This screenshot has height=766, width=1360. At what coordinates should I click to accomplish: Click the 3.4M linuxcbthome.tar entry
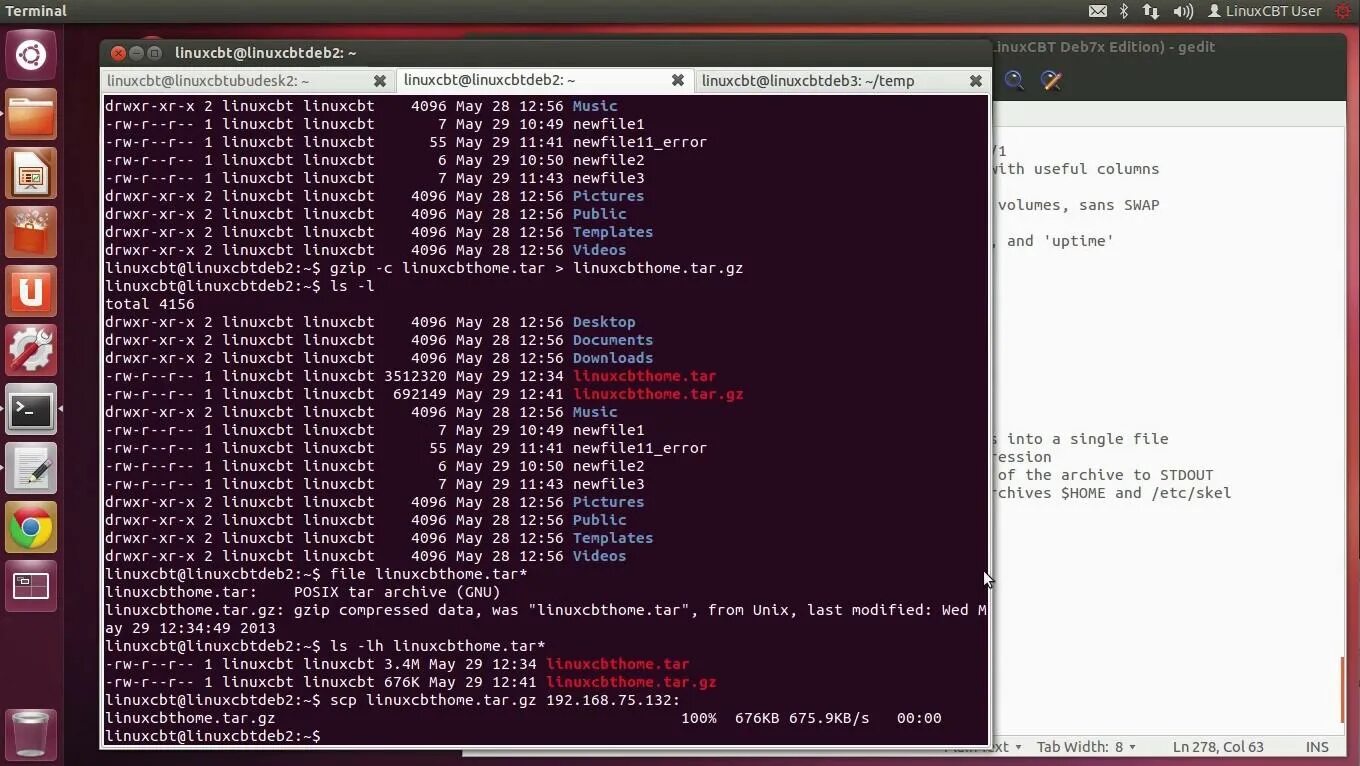point(617,664)
